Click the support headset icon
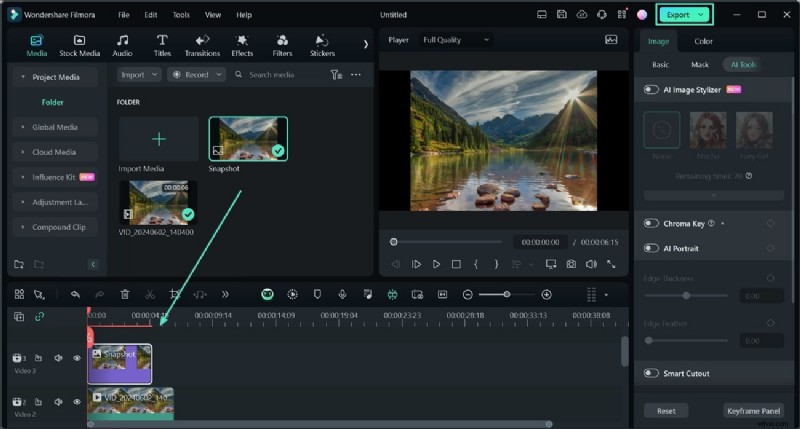 [x=602, y=15]
